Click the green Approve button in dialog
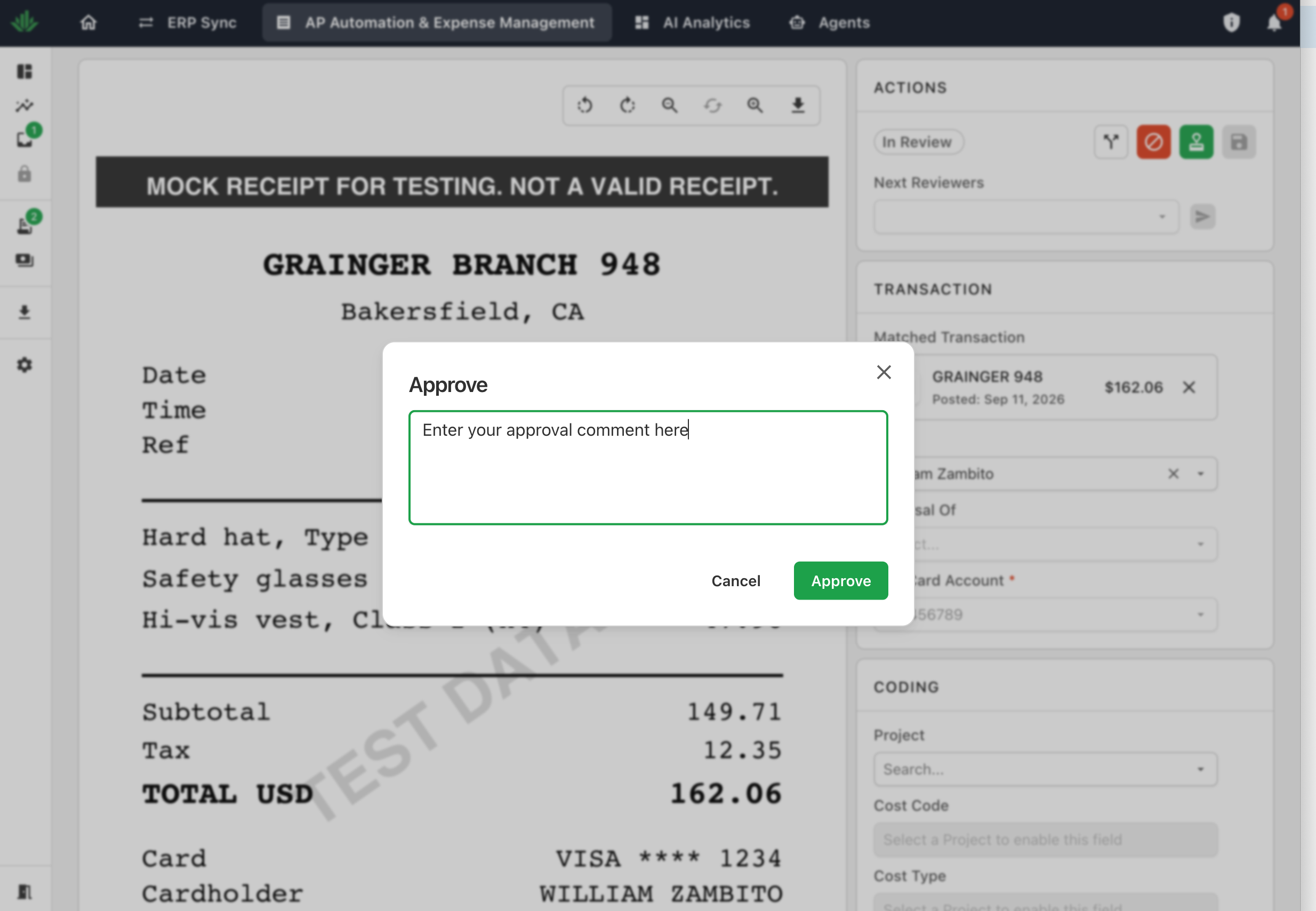1316x911 pixels. [x=840, y=580]
